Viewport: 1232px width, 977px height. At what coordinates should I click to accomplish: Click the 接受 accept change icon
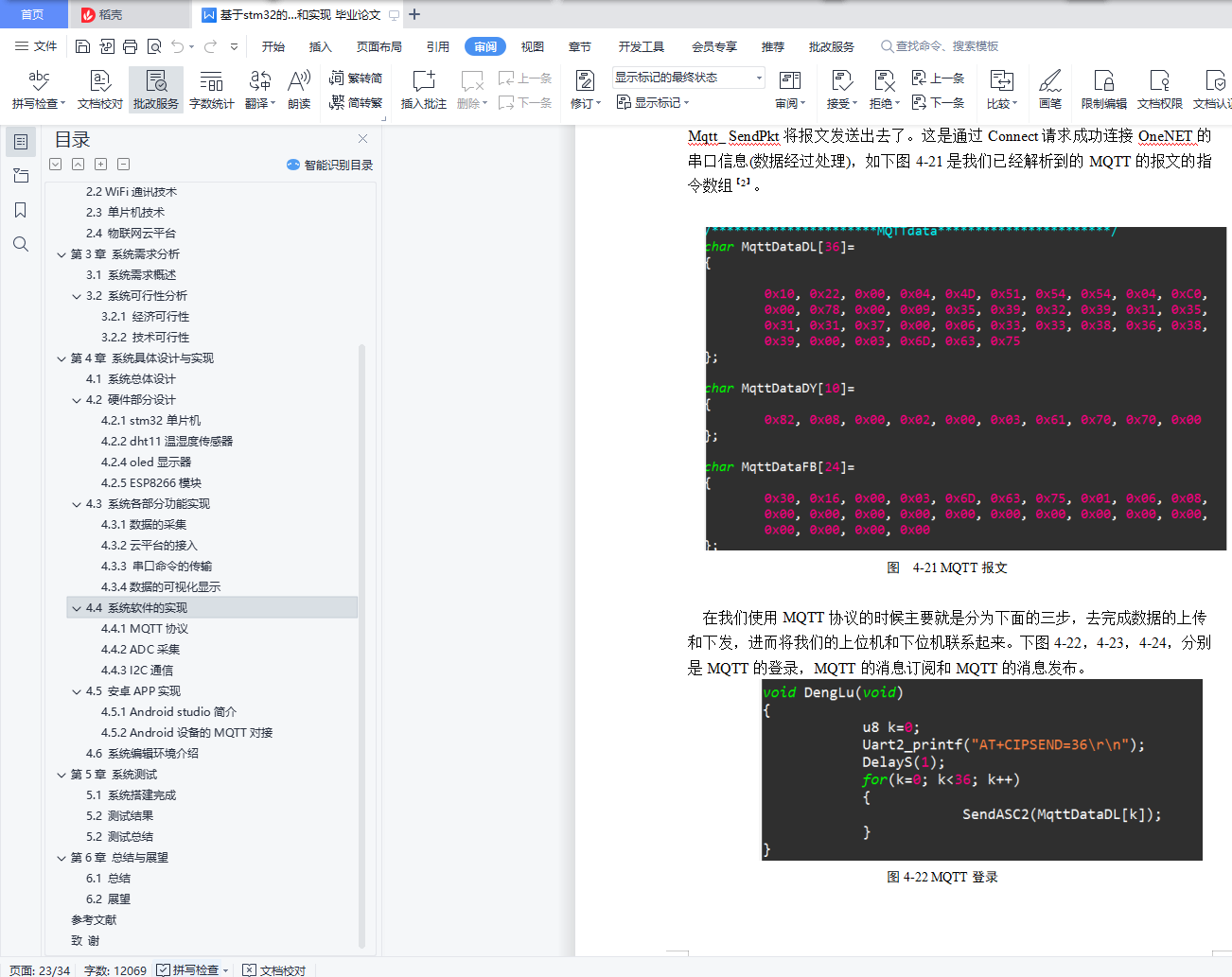tap(841, 80)
